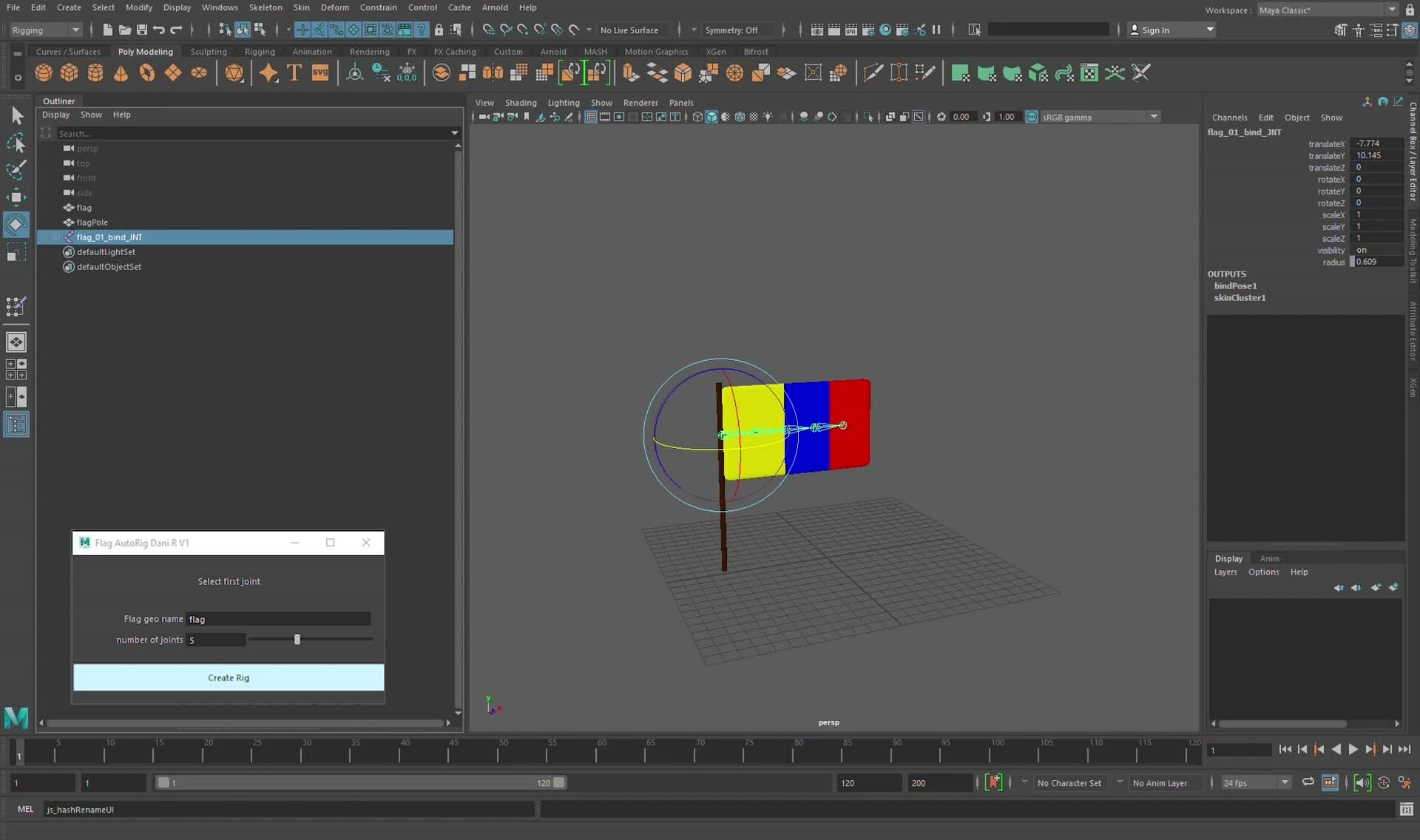1420x840 pixels.
Task: Toggle textured display mode in the viewport
Action: [740, 116]
